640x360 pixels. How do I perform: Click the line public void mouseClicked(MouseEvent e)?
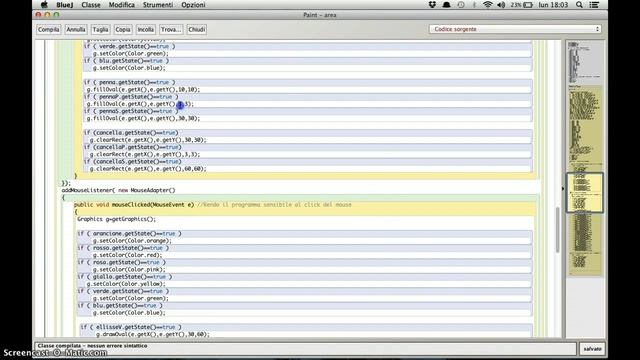pyautogui.click(x=134, y=204)
